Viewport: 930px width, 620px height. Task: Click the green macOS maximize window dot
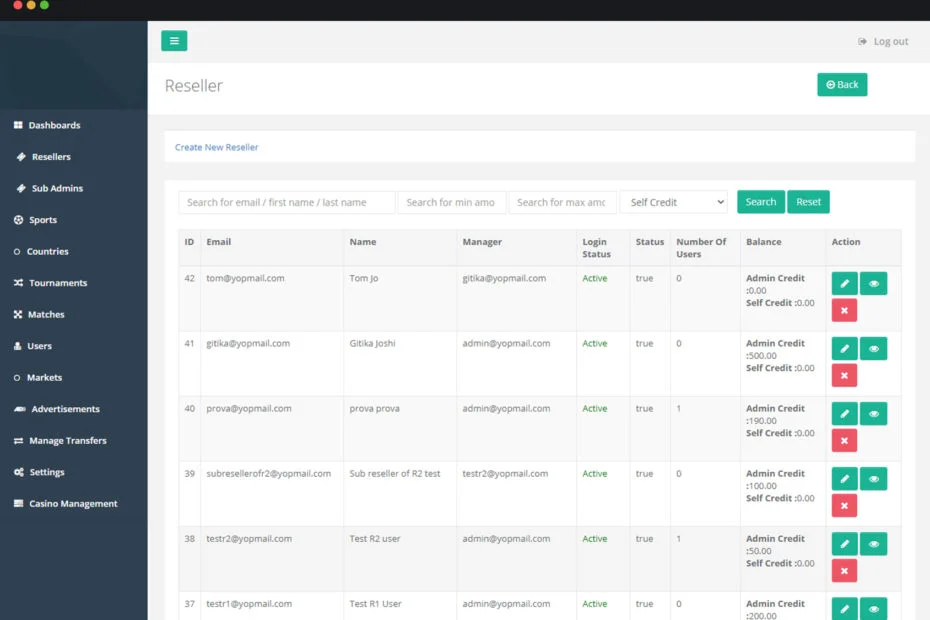[44, 5]
